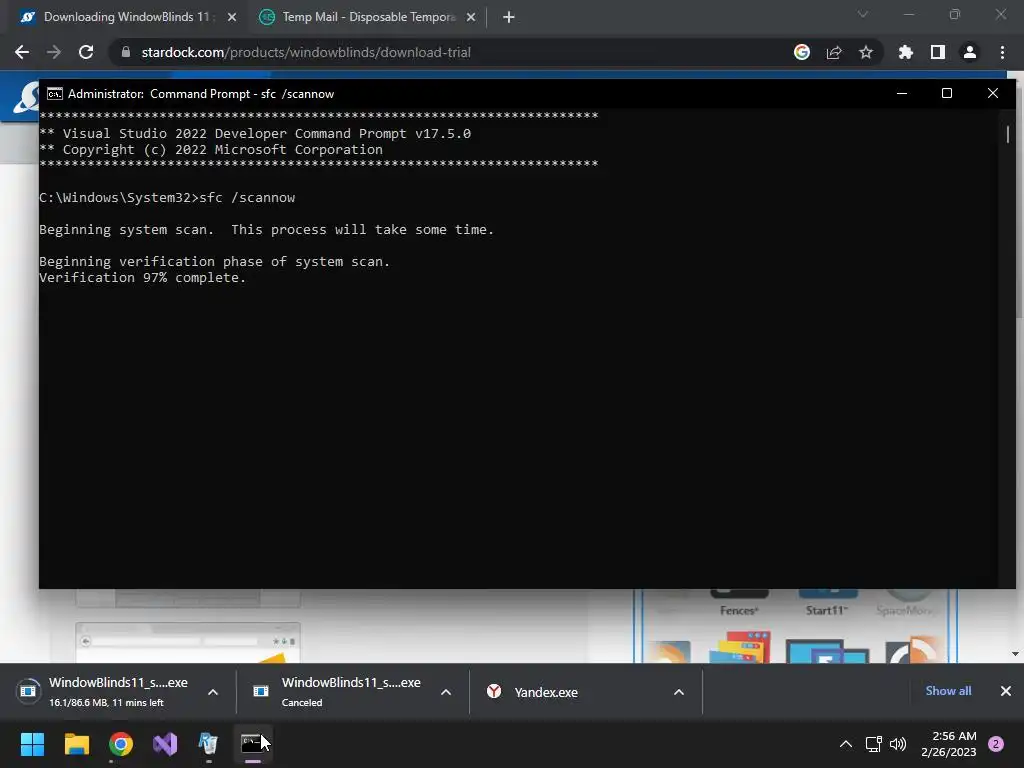Viewport: 1024px width, 768px height.
Task: Open Chrome from taskbar
Action: point(121,743)
